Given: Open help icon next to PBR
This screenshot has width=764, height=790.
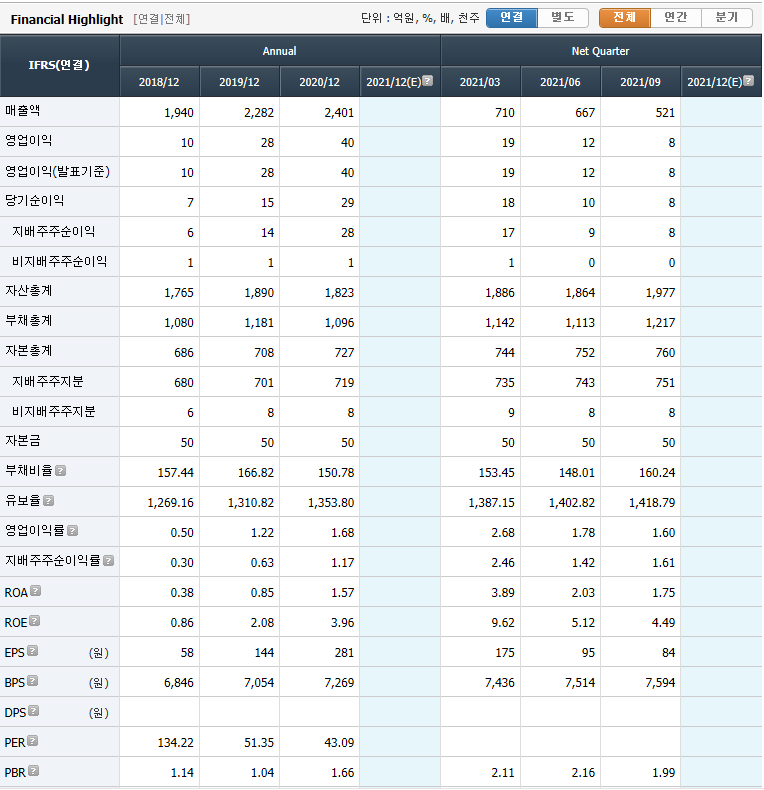Looking at the screenshot, I should (34, 771).
